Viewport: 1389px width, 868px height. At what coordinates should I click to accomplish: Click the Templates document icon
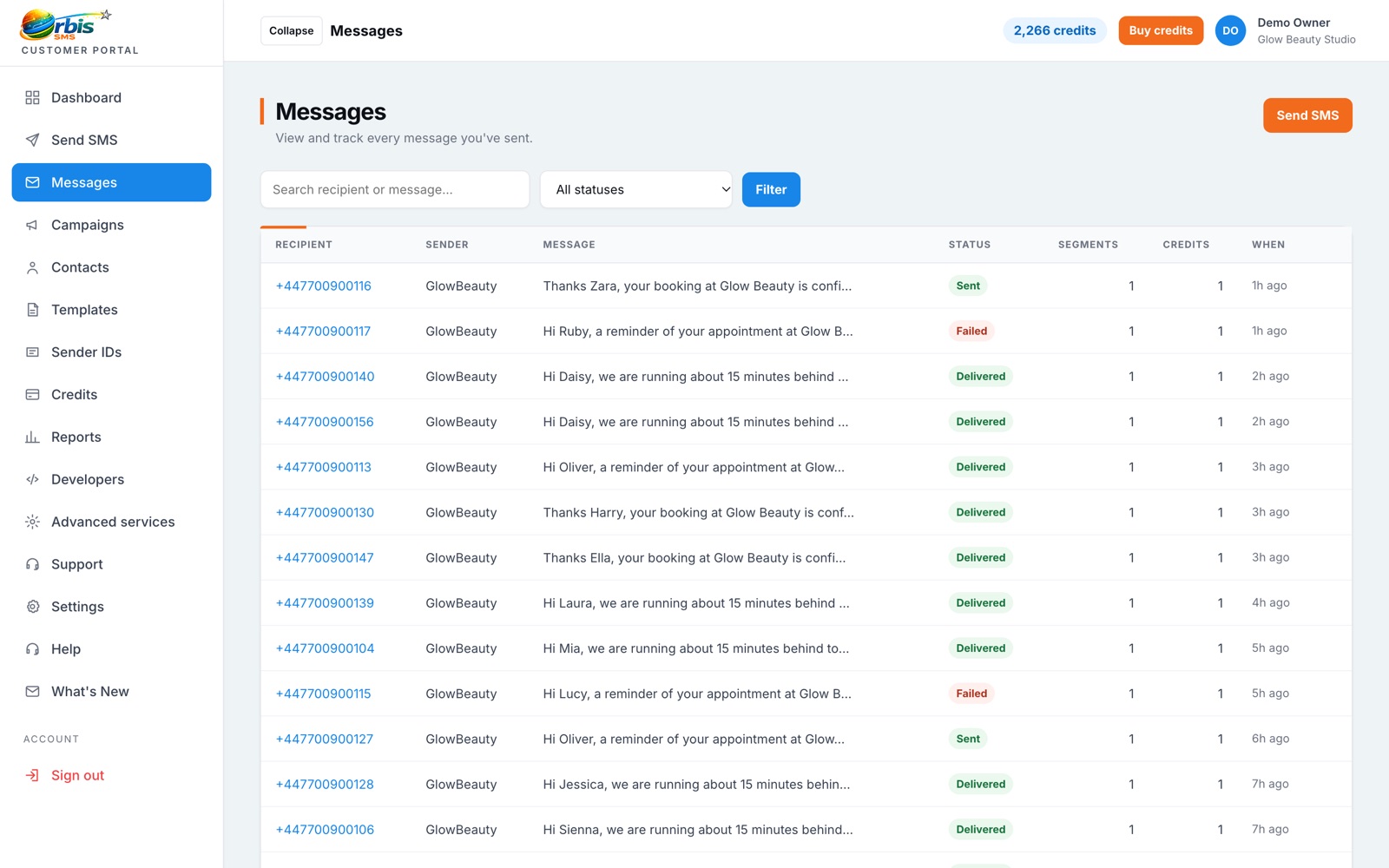point(32,310)
